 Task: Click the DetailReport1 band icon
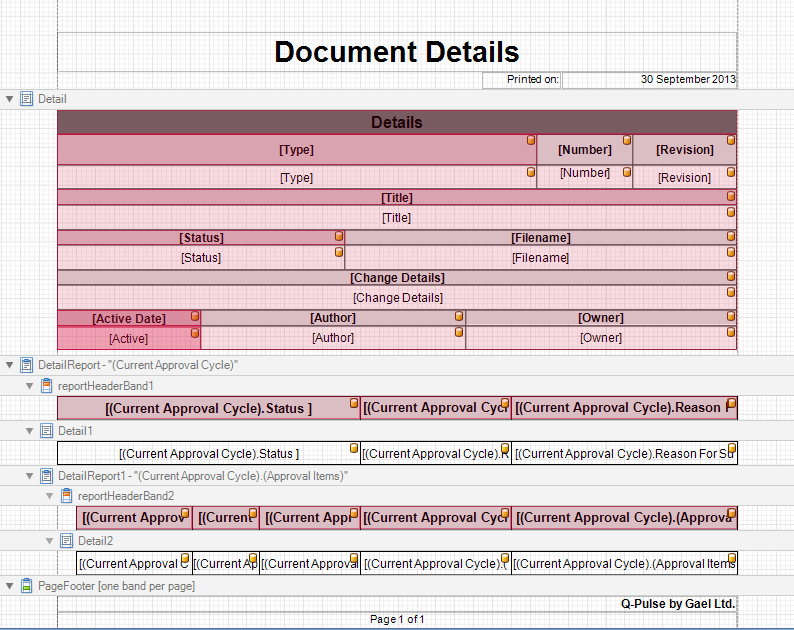(46, 476)
